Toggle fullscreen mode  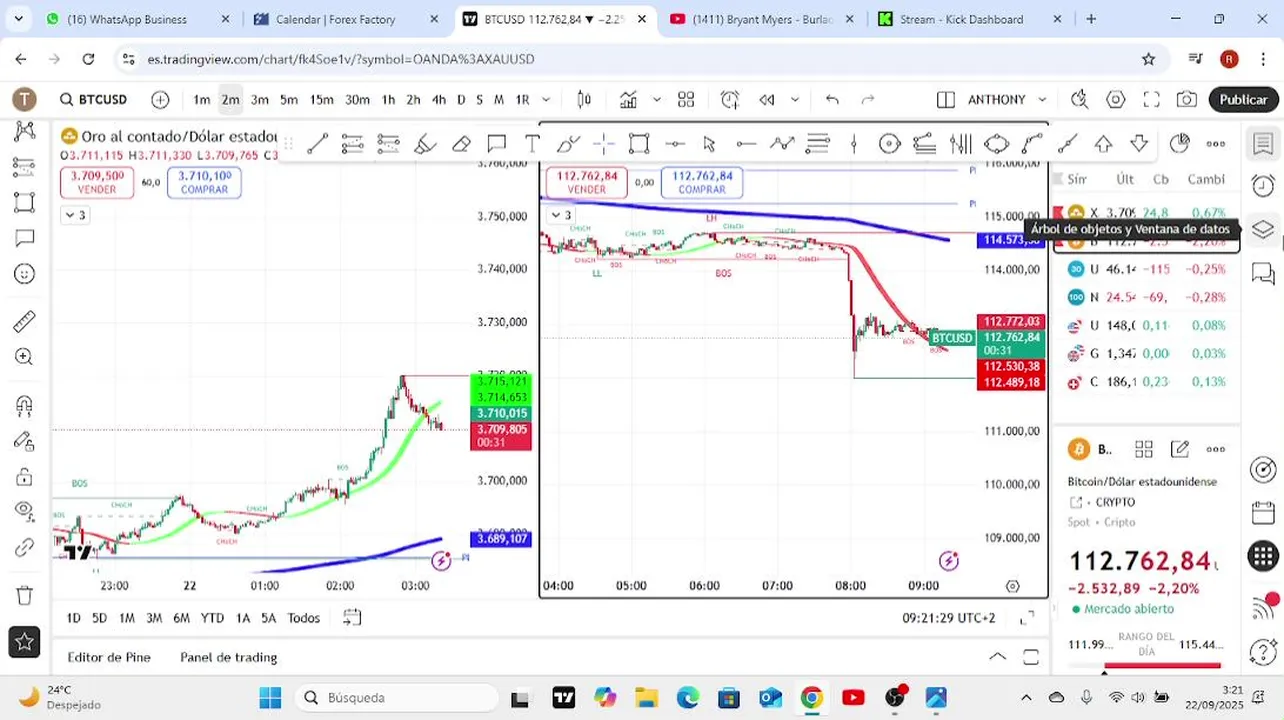[1151, 99]
